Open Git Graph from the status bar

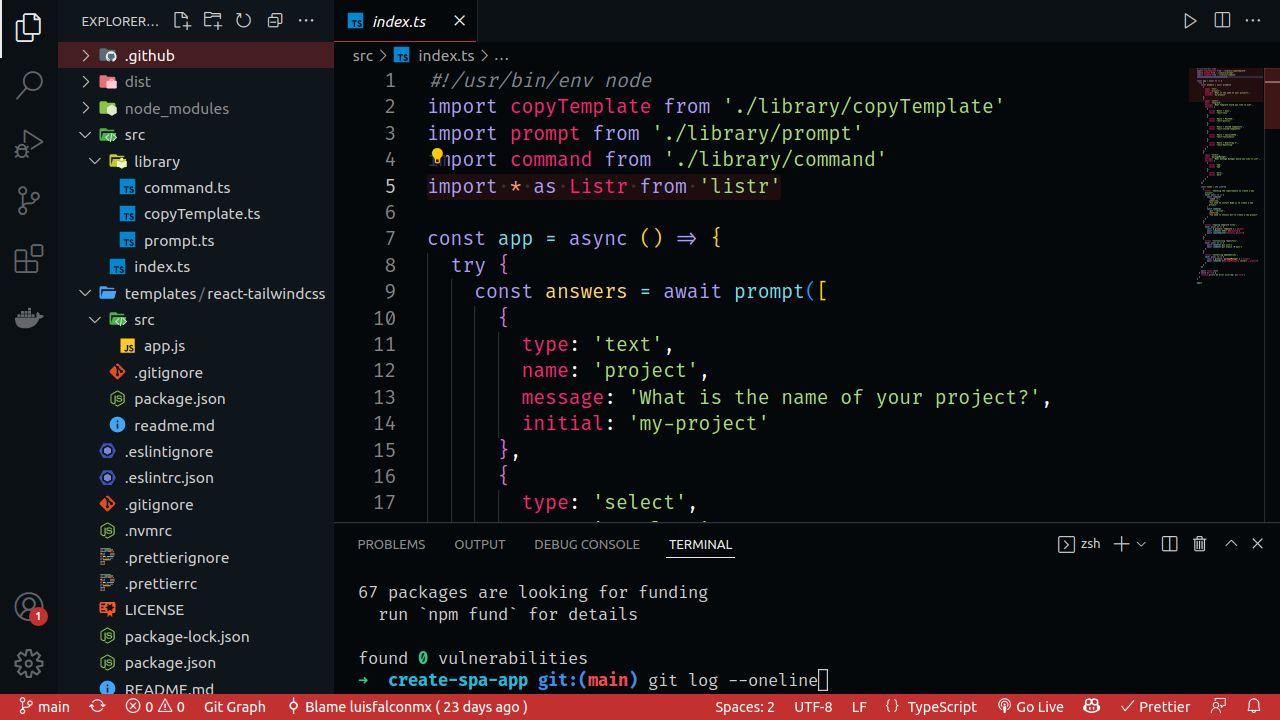234,706
